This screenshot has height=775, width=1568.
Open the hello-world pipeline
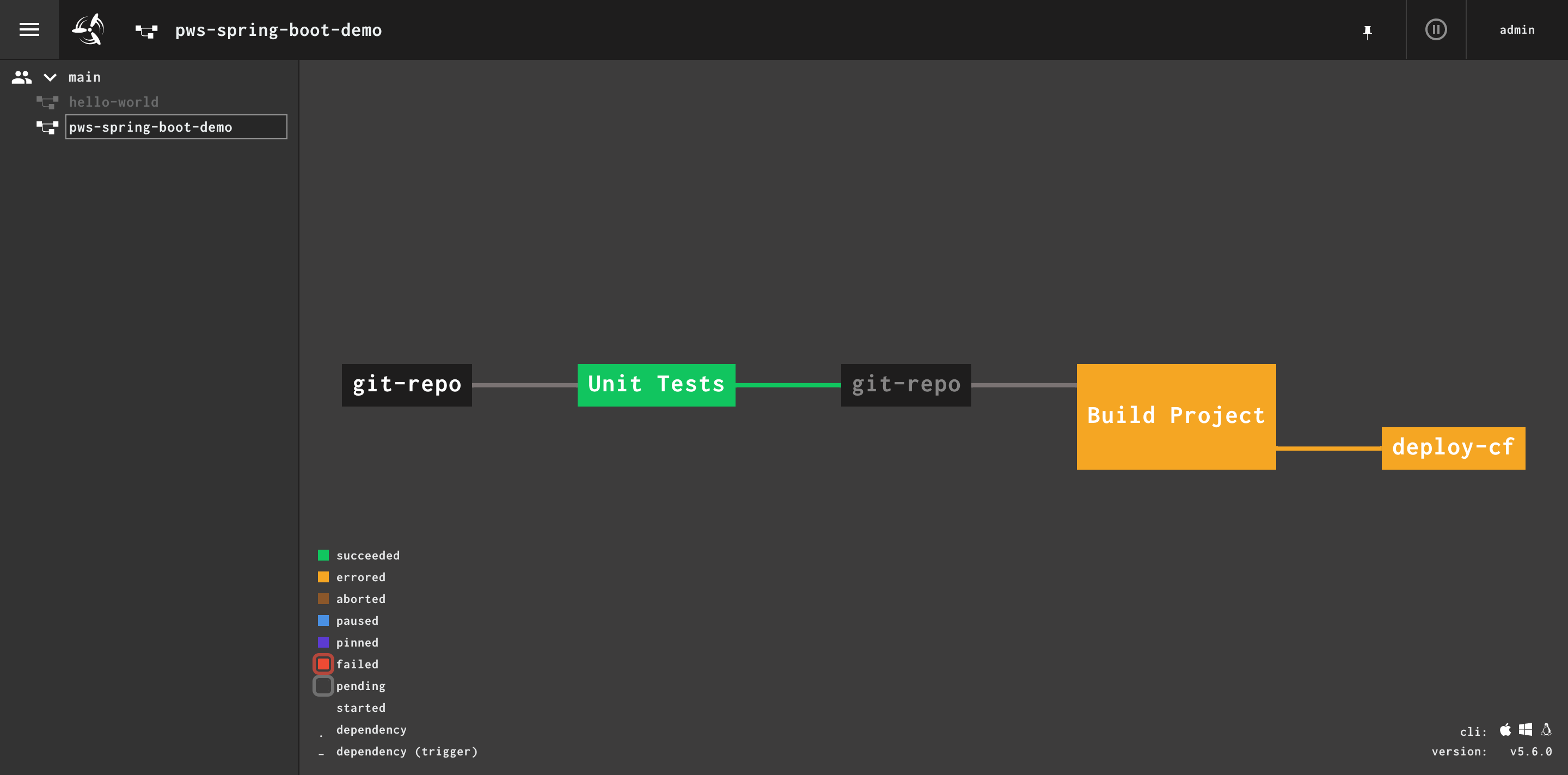click(x=113, y=102)
